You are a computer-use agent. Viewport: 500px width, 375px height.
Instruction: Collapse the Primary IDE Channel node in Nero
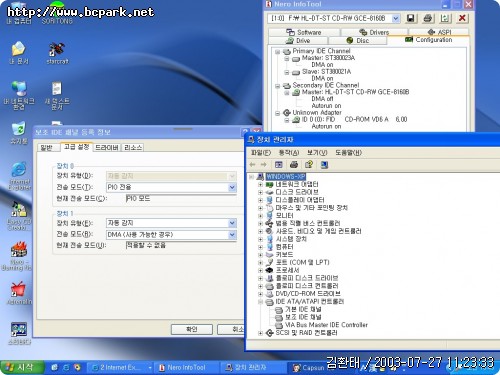point(277,52)
